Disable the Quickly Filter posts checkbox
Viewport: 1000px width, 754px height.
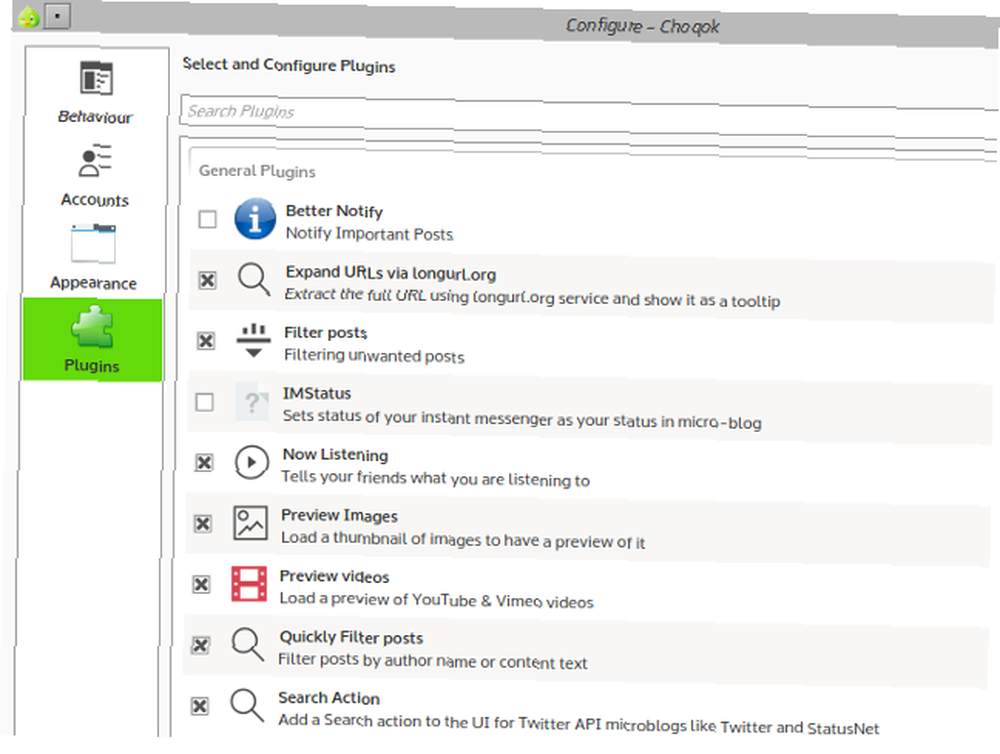[x=201, y=645]
